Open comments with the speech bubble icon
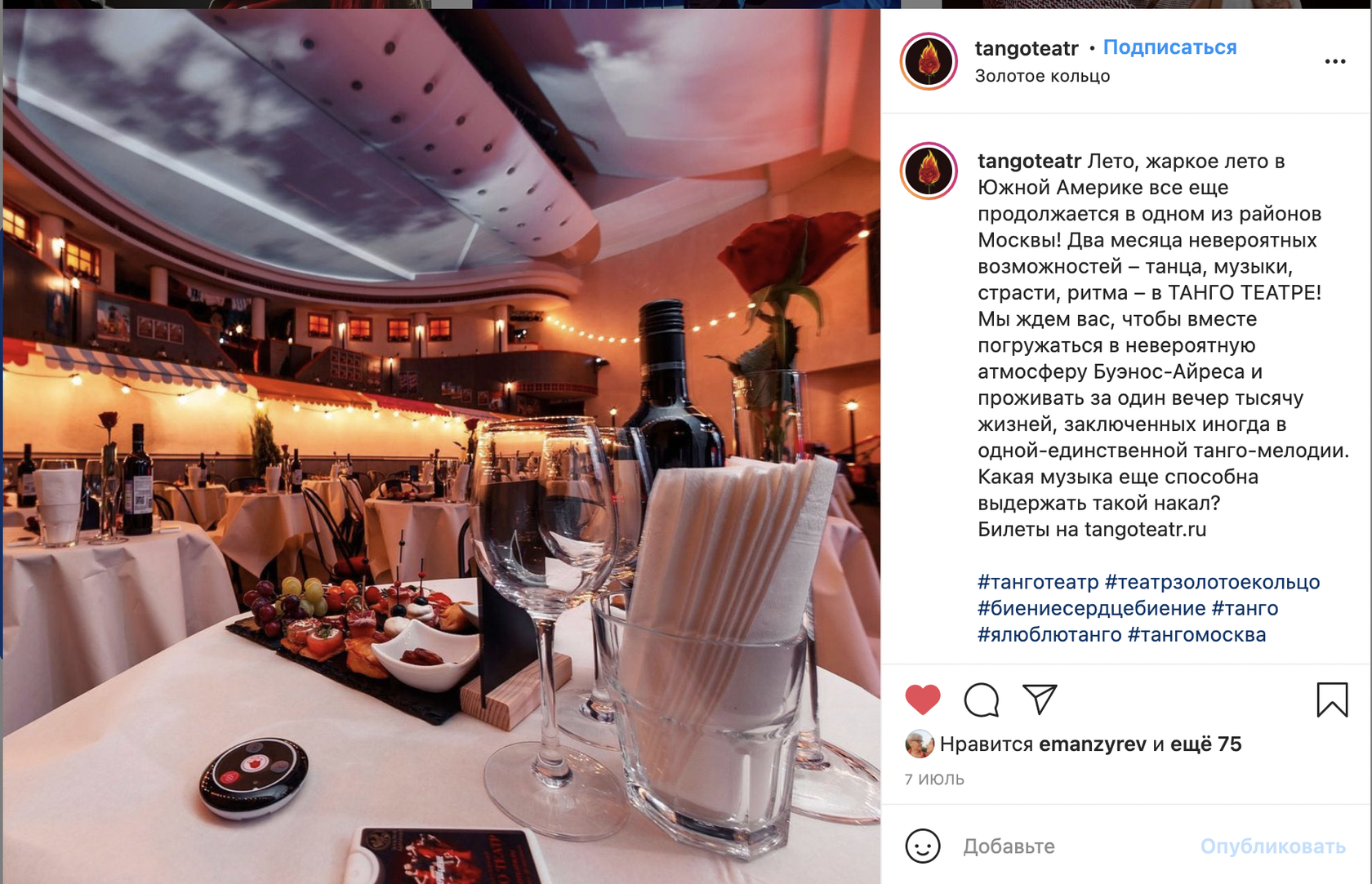1372x884 pixels. point(981,700)
